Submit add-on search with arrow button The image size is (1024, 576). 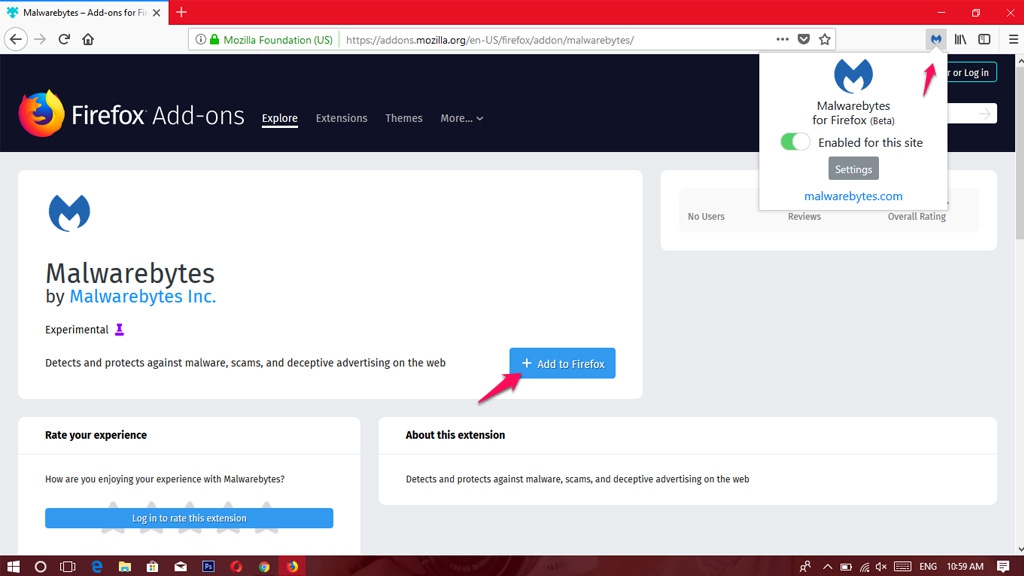[x=984, y=114]
